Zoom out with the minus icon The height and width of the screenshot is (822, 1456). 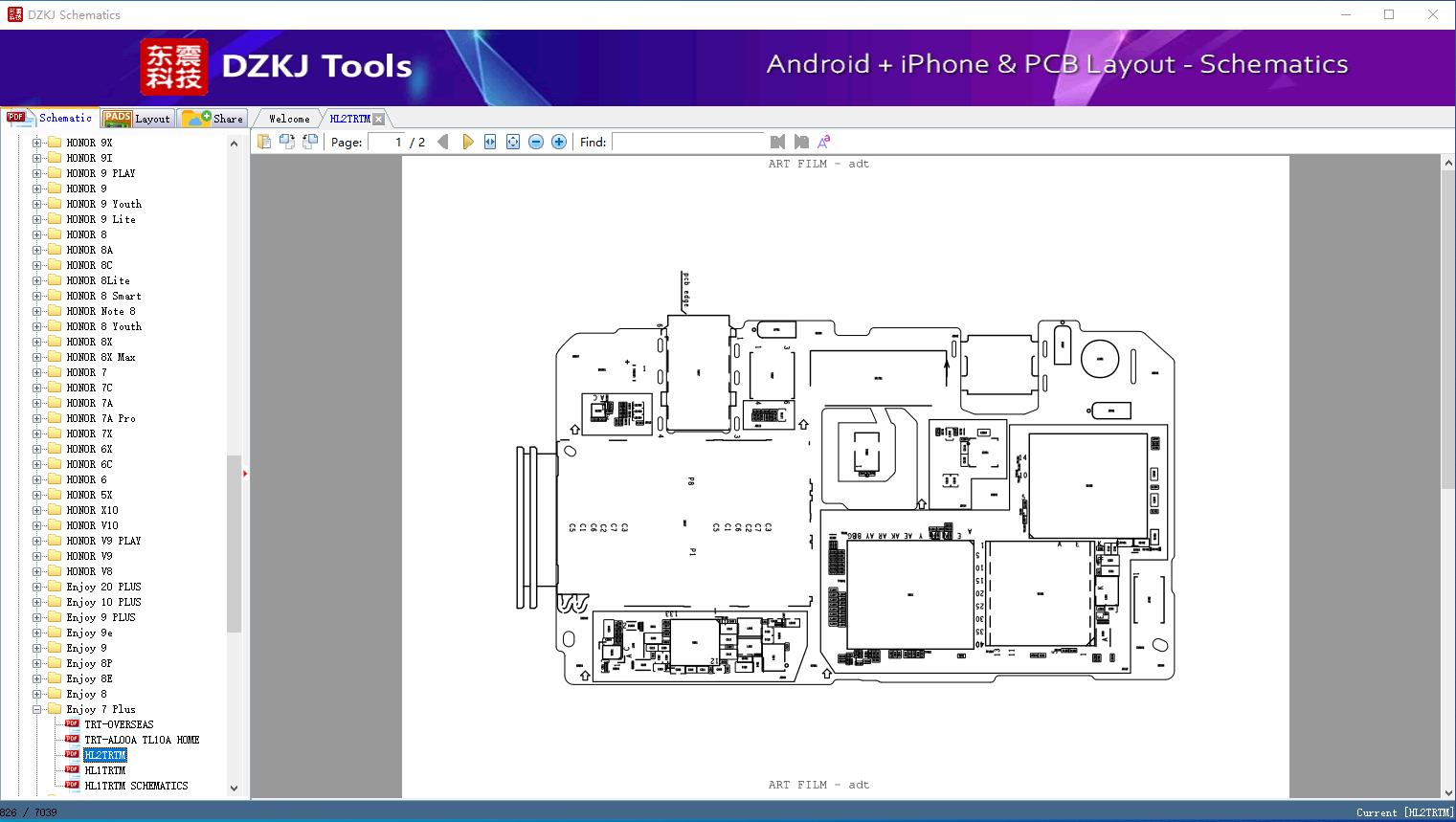point(536,142)
